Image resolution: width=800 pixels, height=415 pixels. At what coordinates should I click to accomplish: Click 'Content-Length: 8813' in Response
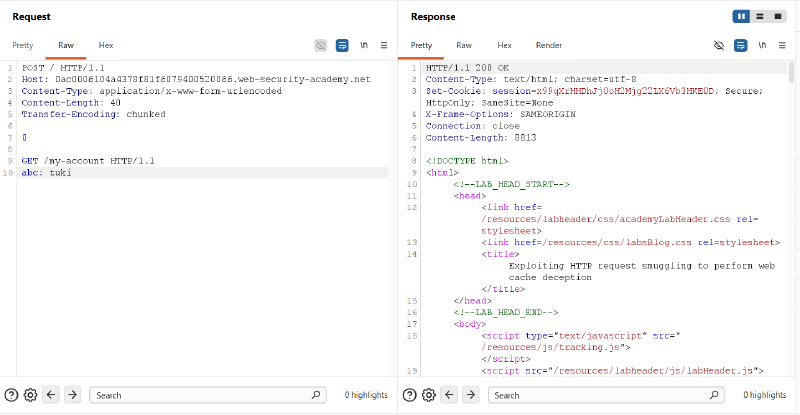click(481, 138)
